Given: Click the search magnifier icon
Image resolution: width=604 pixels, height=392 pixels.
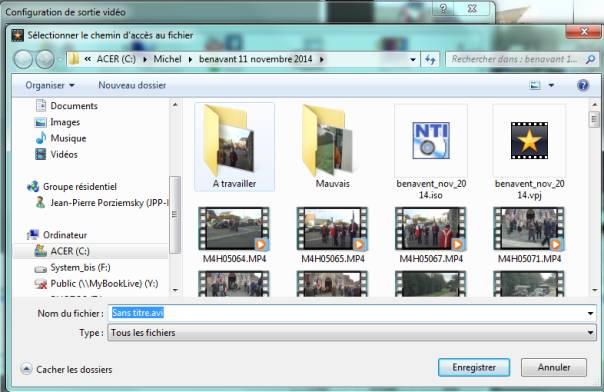Looking at the screenshot, I should point(590,59).
